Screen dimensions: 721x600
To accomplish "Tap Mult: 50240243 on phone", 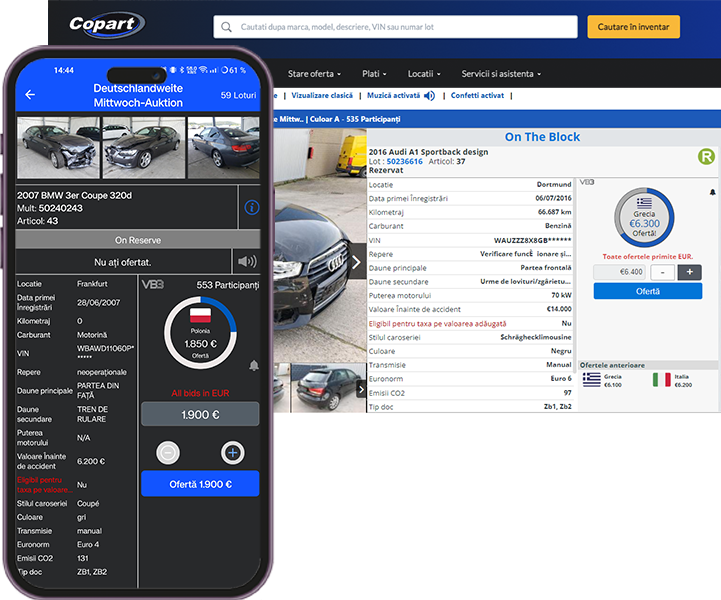I will [50, 208].
